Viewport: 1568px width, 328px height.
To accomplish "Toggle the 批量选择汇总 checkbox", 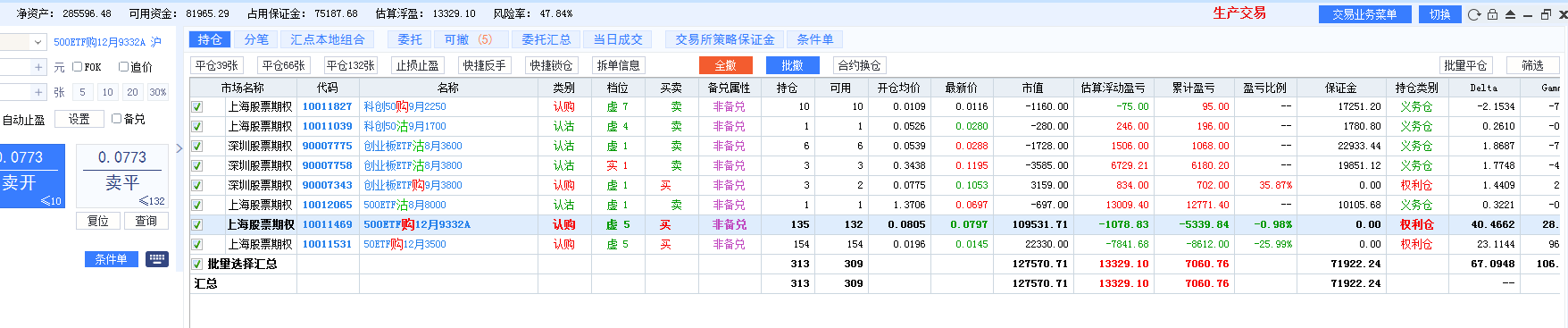I will click(197, 264).
